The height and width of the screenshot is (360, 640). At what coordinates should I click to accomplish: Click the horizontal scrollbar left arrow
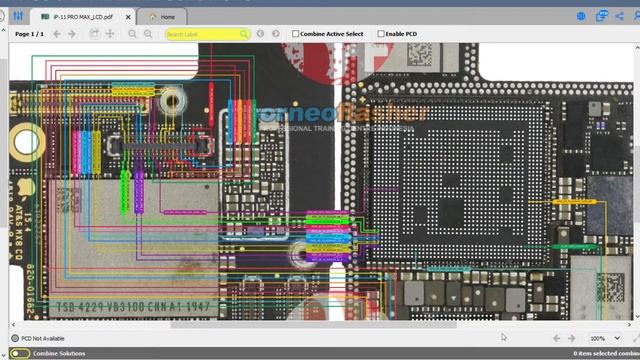(x=13, y=325)
